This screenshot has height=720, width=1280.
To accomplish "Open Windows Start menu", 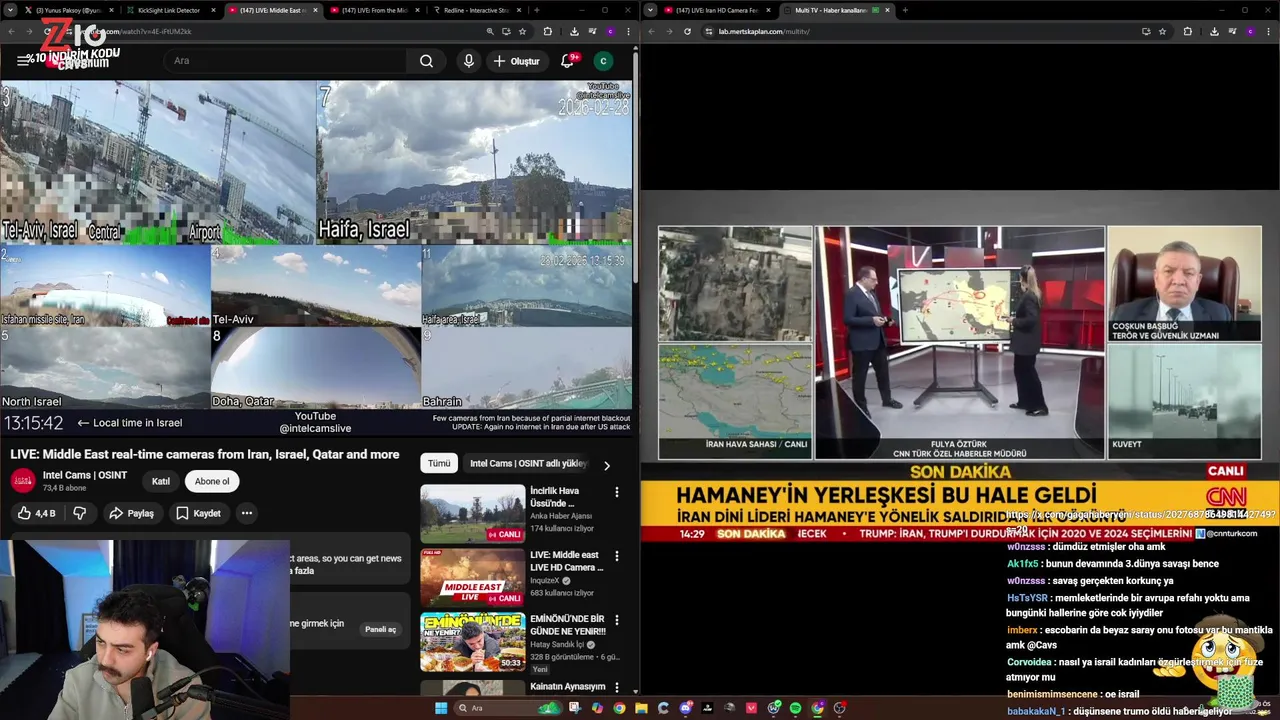I will pyautogui.click(x=441, y=708).
